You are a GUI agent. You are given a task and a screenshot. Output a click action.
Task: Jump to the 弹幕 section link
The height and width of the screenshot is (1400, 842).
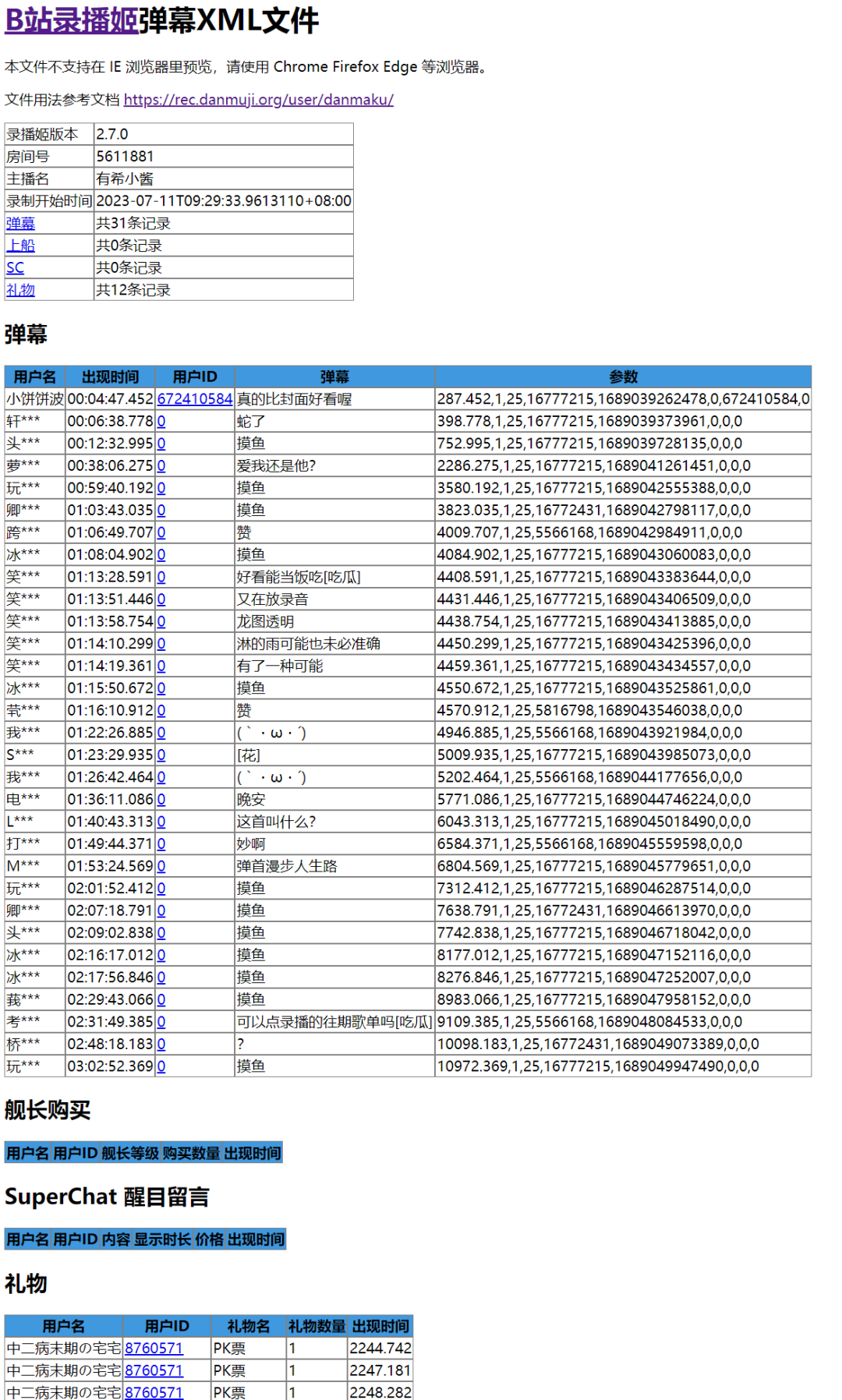click(x=20, y=223)
